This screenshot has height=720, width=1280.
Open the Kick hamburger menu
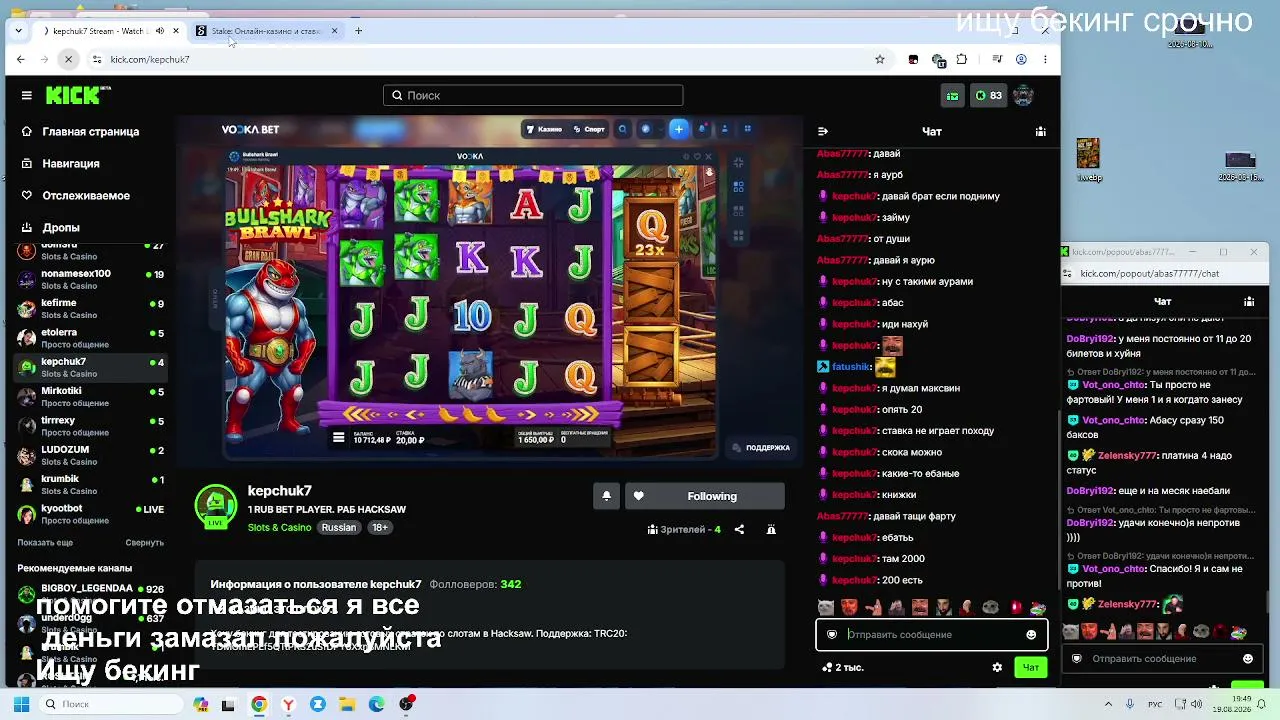pos(27,96)
